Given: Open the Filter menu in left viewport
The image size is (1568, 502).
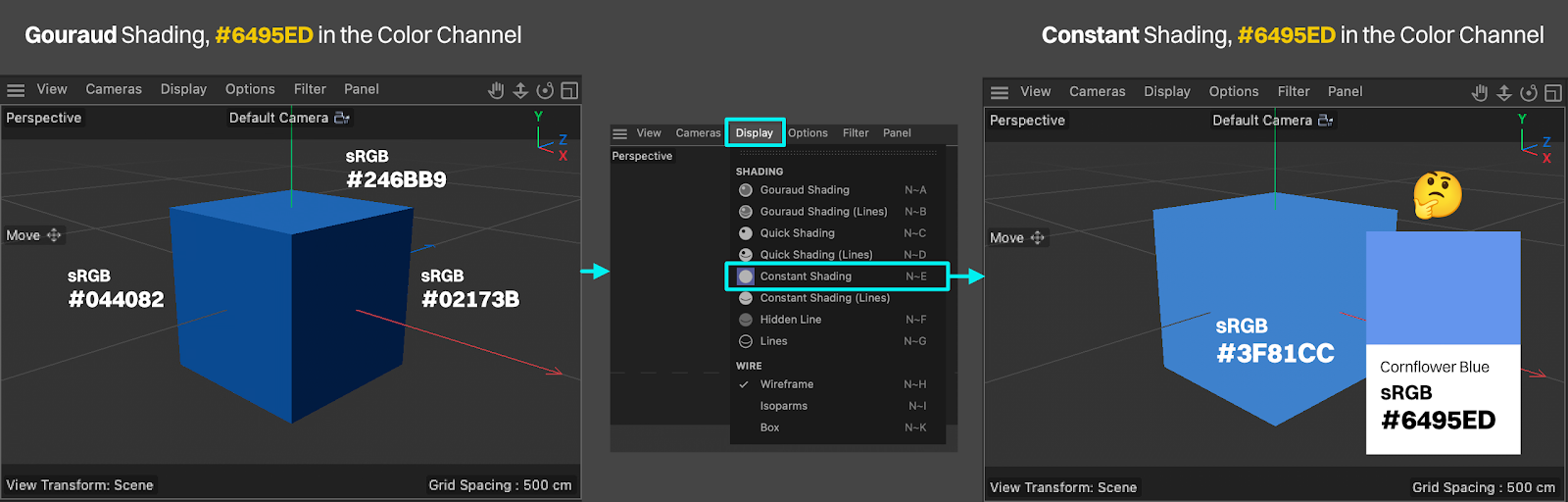Looking at the screenshot, I should [x=310, y=89].
